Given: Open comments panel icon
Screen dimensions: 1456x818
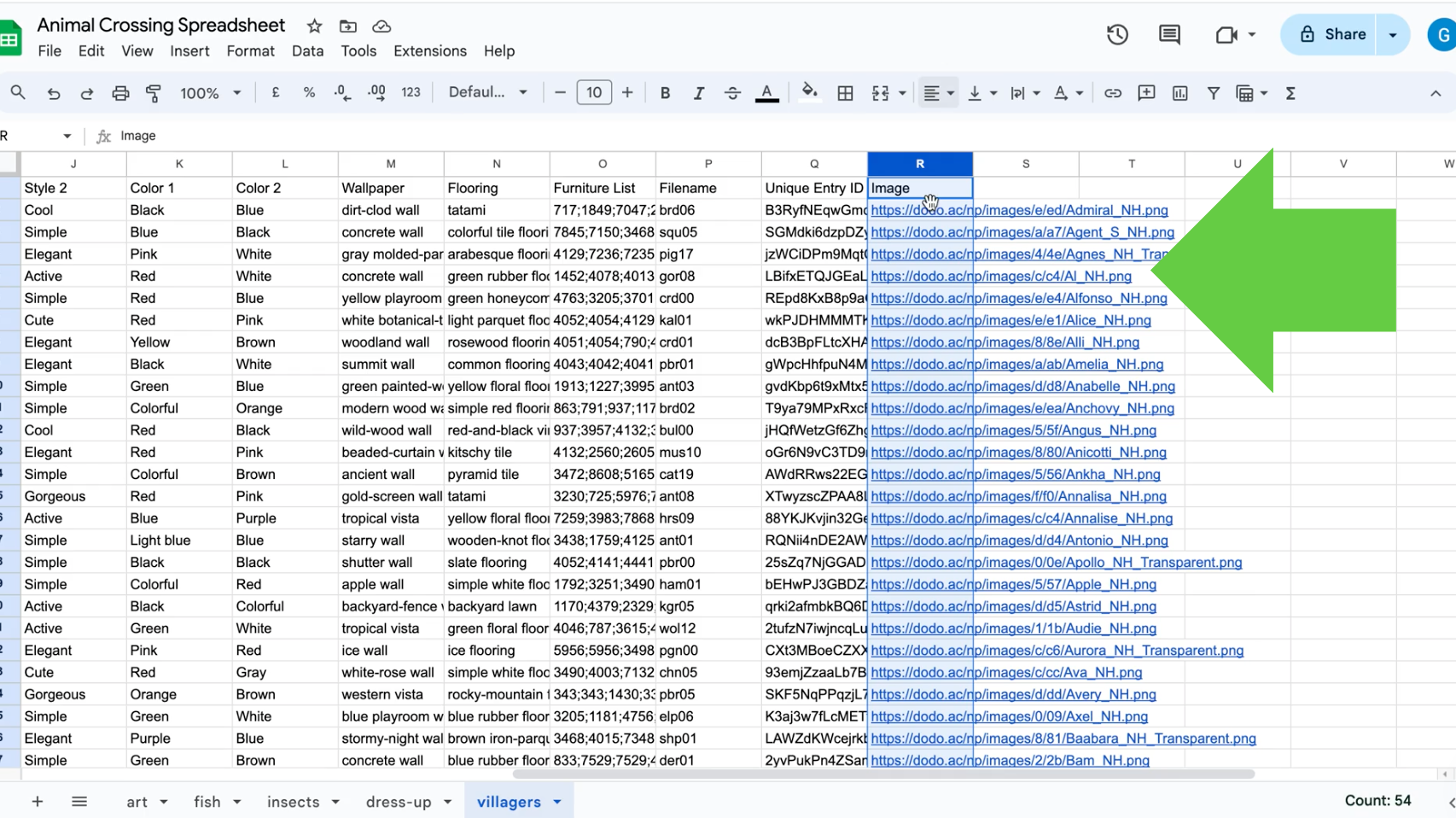Looking at the screenshot, I should point(1169,35).
